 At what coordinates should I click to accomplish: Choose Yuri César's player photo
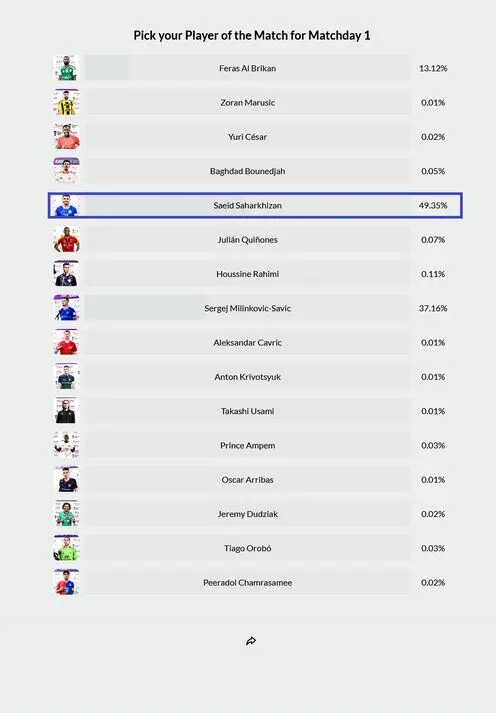tap(67, 136)
